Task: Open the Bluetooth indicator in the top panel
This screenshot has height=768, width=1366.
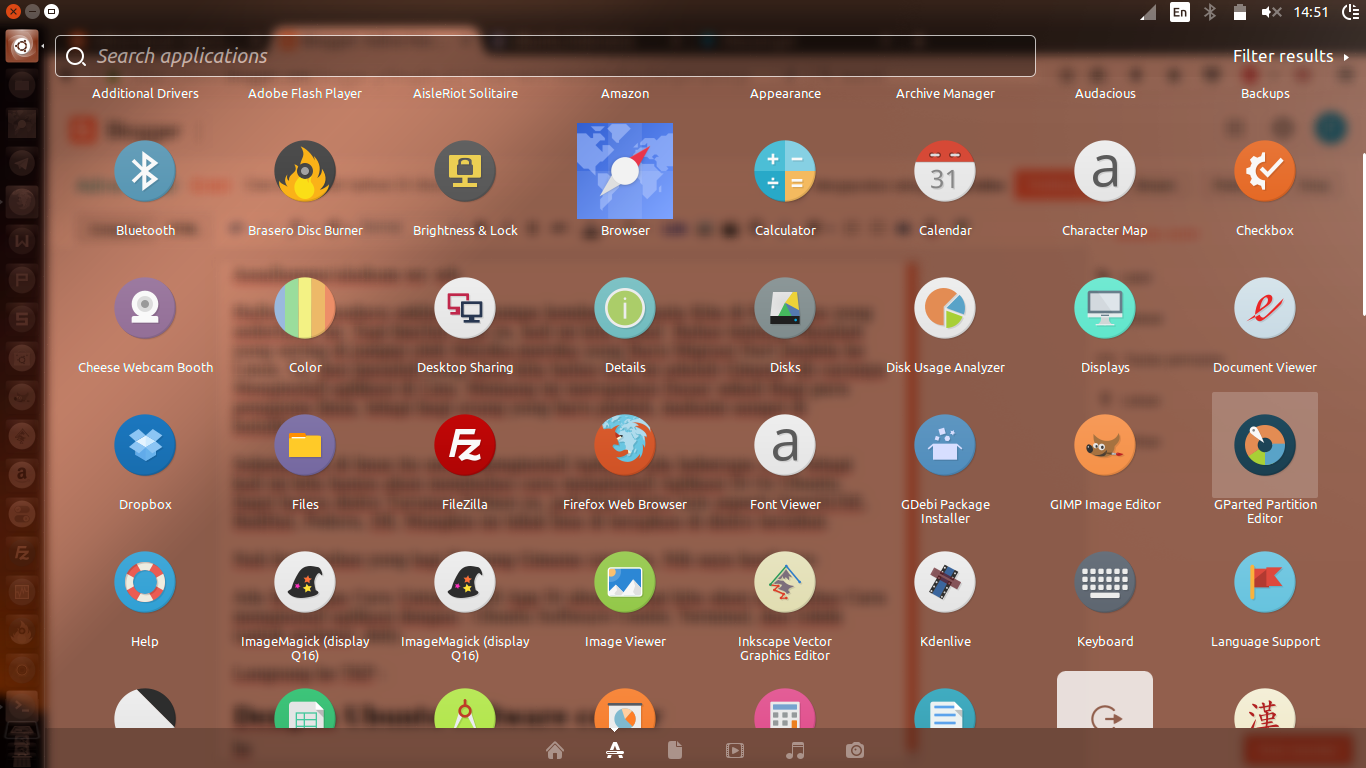Action: [1211, 12]
